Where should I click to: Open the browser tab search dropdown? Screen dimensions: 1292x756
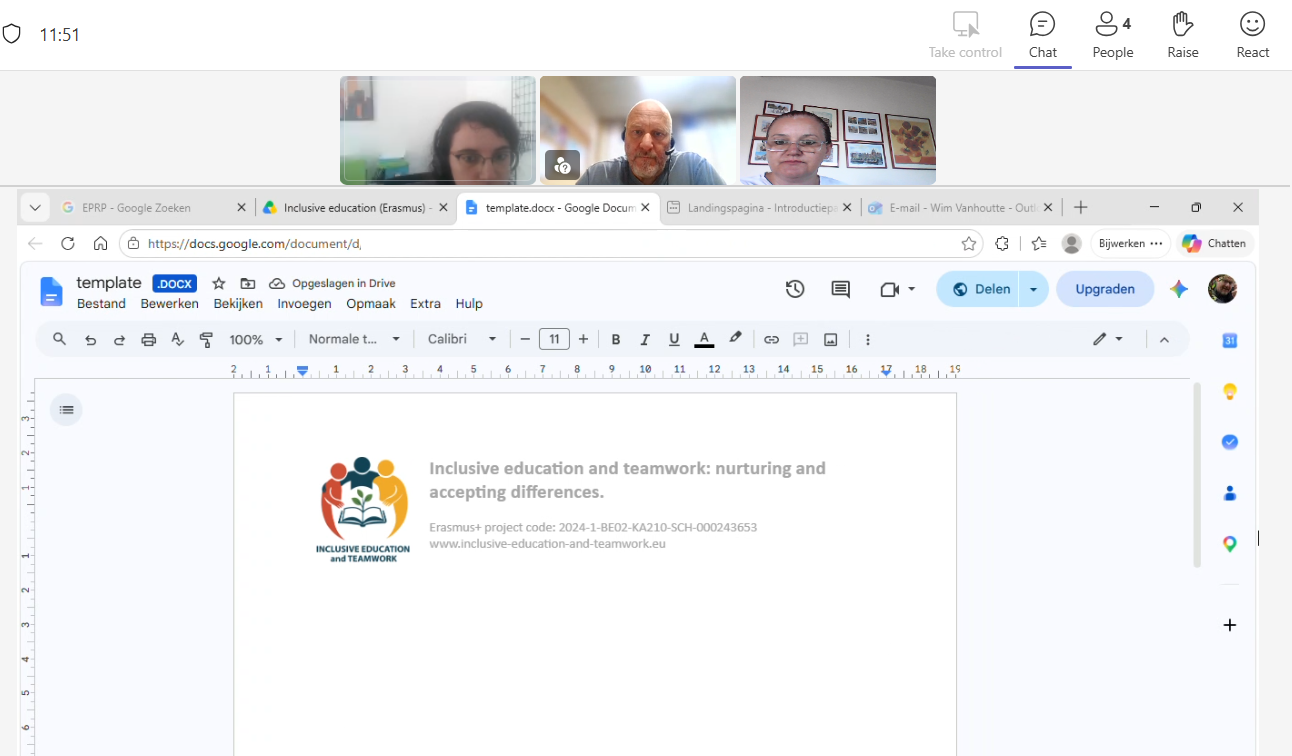tap(35, 208)
